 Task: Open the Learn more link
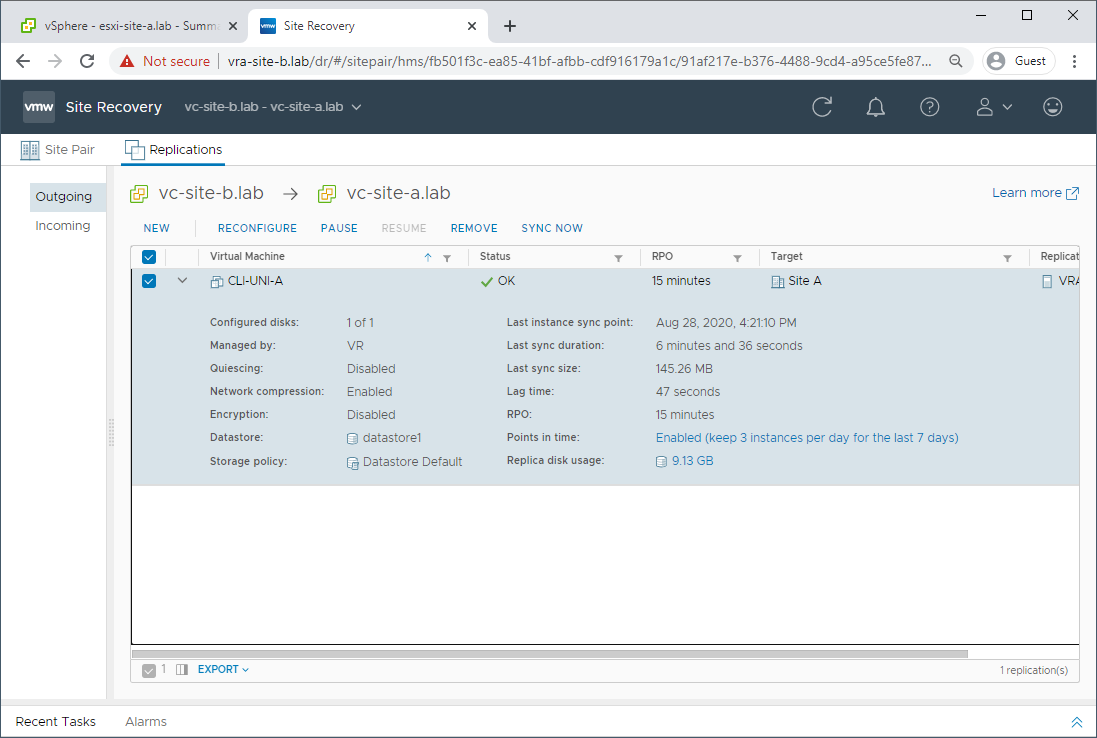click(x=1035, y=193)
